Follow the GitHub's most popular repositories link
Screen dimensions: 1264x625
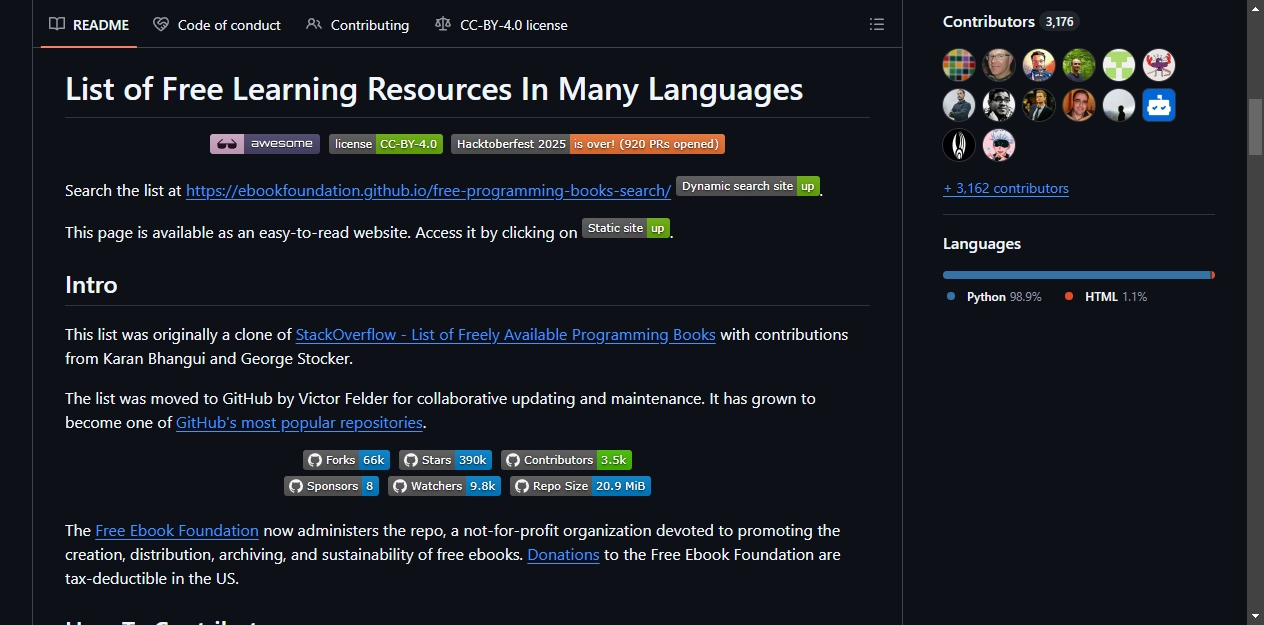(x=299, y=422)
